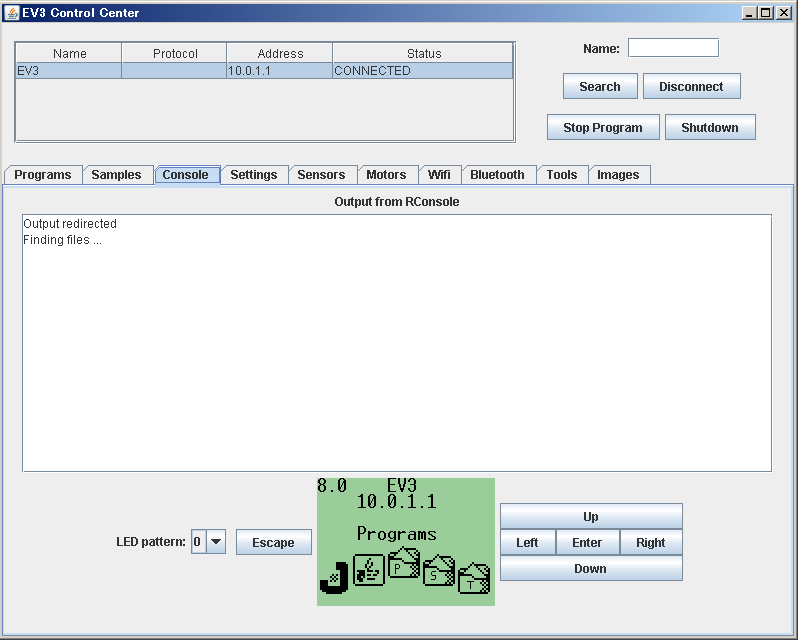The image size is (798, 640).
Task: Click the Address column header
Action: coord(280,53)
